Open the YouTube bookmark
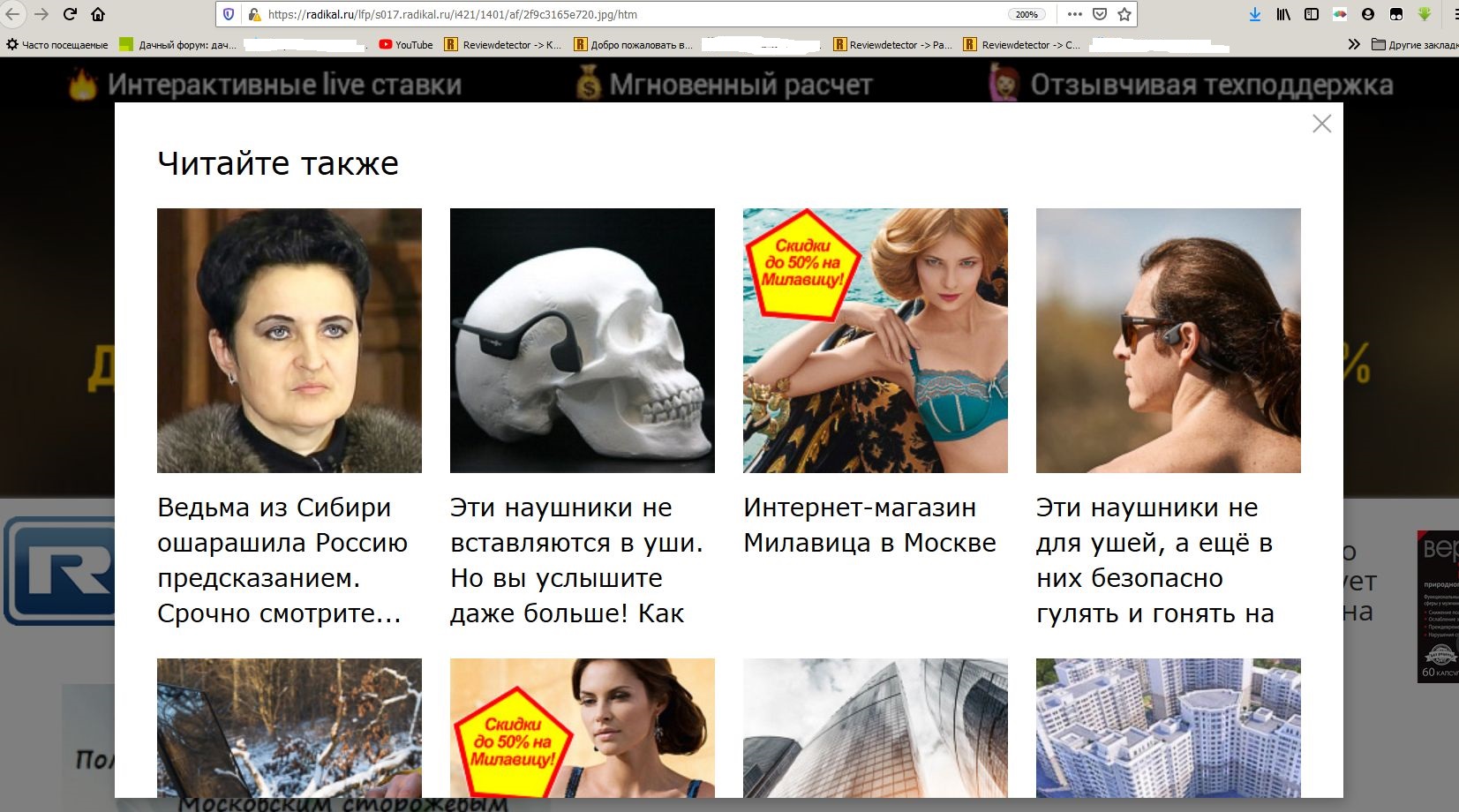1459x812 pixels. [406, 44]
